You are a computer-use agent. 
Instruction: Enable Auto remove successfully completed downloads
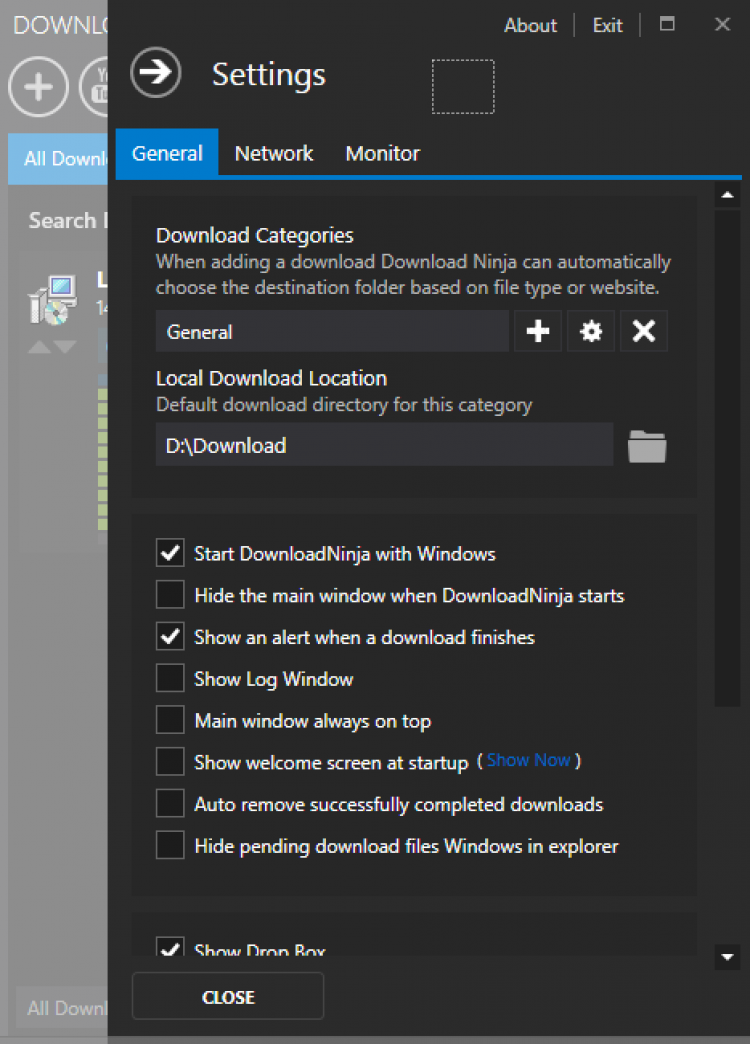click(x=170, y=804)
